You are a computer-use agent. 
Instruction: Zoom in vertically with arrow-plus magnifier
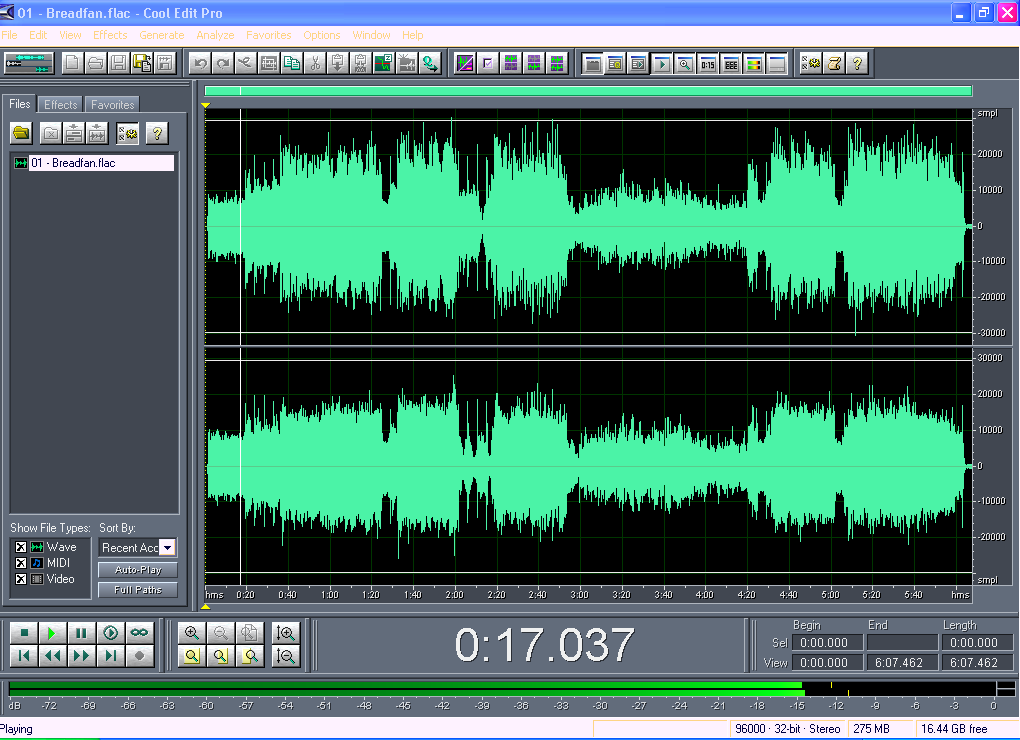(286, 633)
